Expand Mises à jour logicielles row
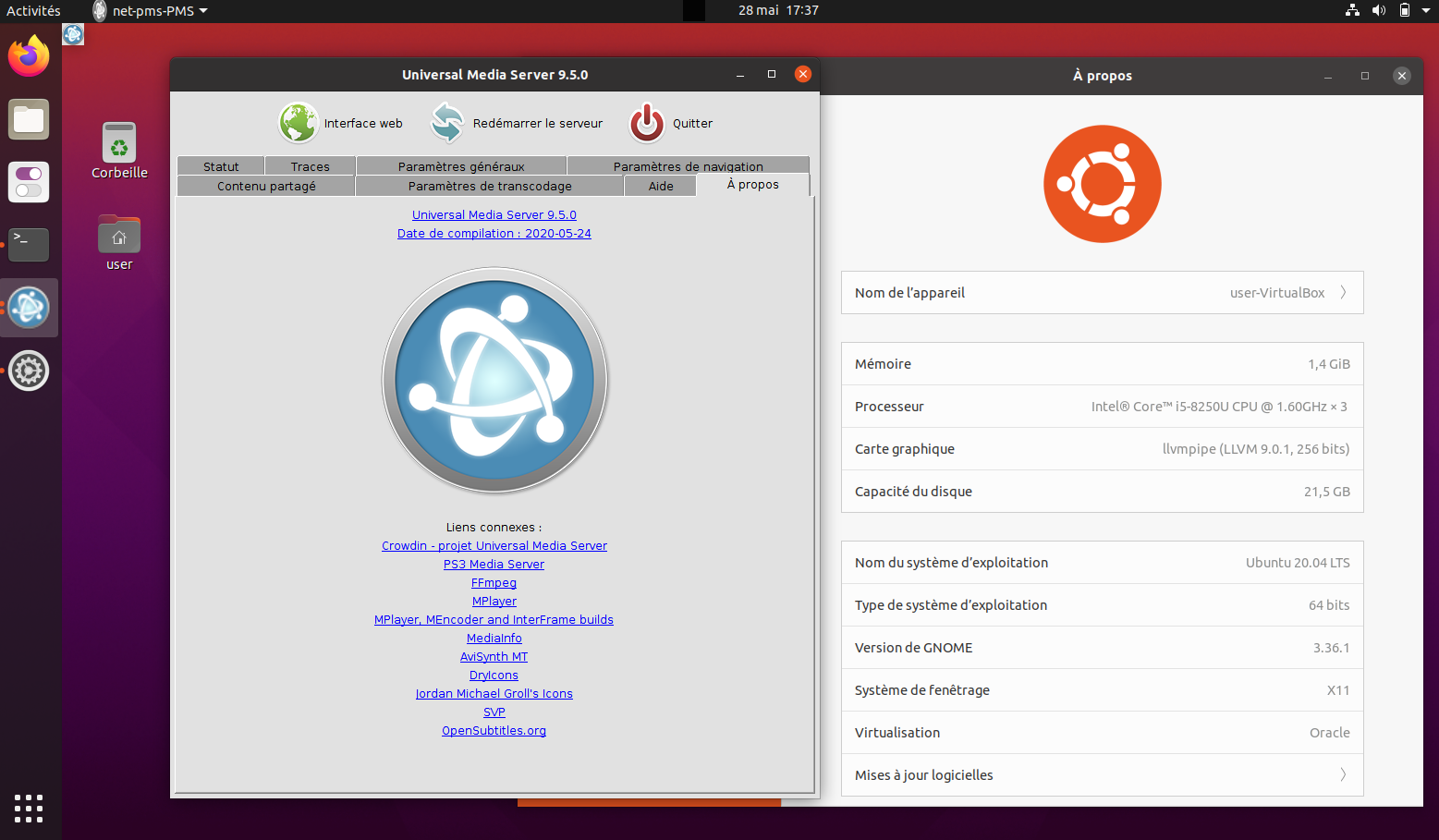The image size is (1439, 840). [1102, 775]
